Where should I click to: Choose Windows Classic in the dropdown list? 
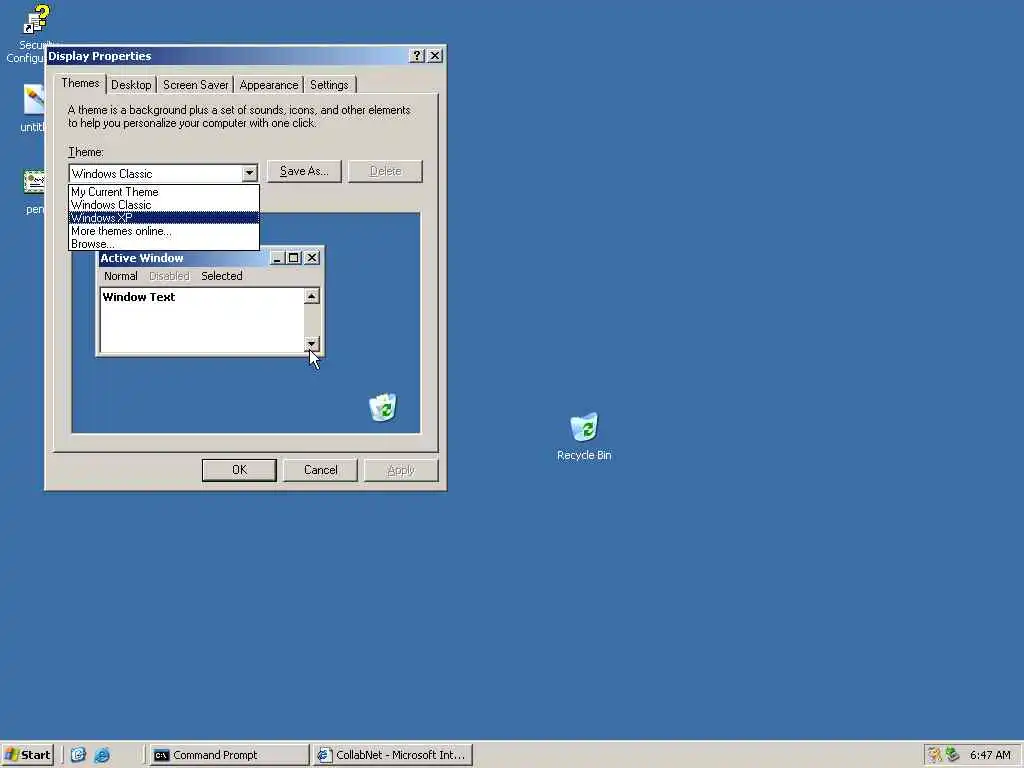(x=164, y=205)
